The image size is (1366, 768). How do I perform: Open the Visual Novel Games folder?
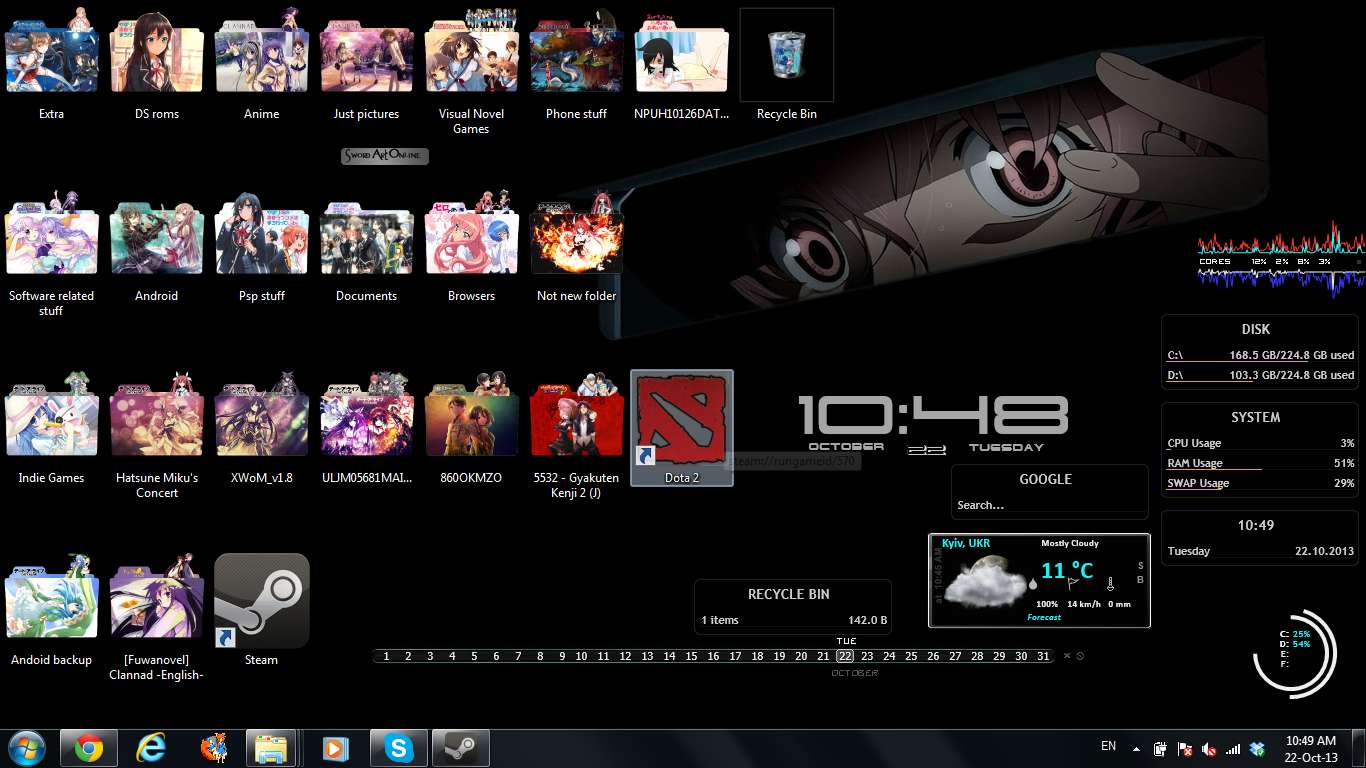pyautogui.click(x=471, y=50)
